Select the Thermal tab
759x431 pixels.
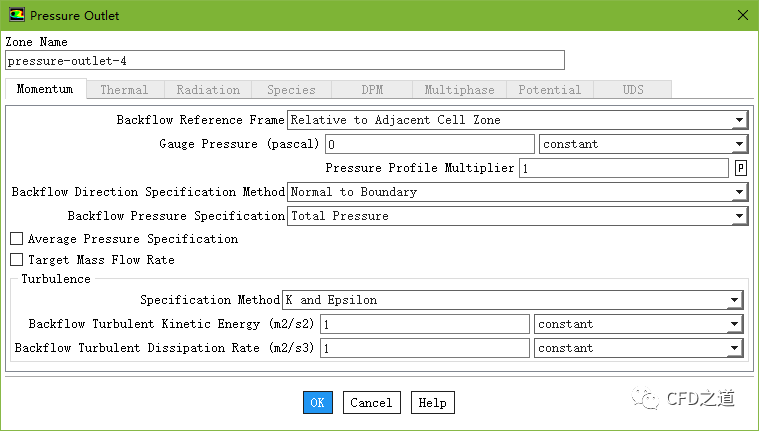tap(124, 90)
